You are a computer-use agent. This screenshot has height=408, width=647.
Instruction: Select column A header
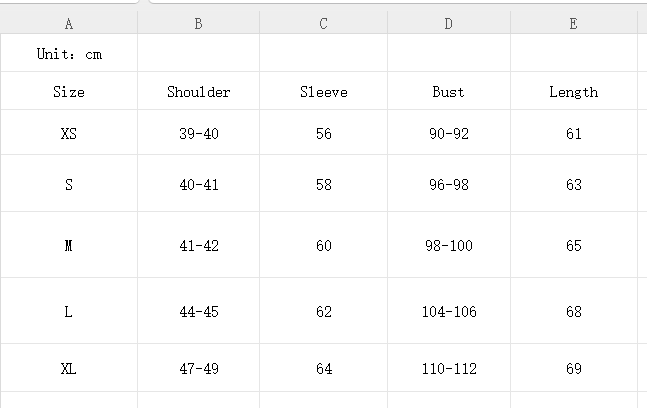click(68, 24)
